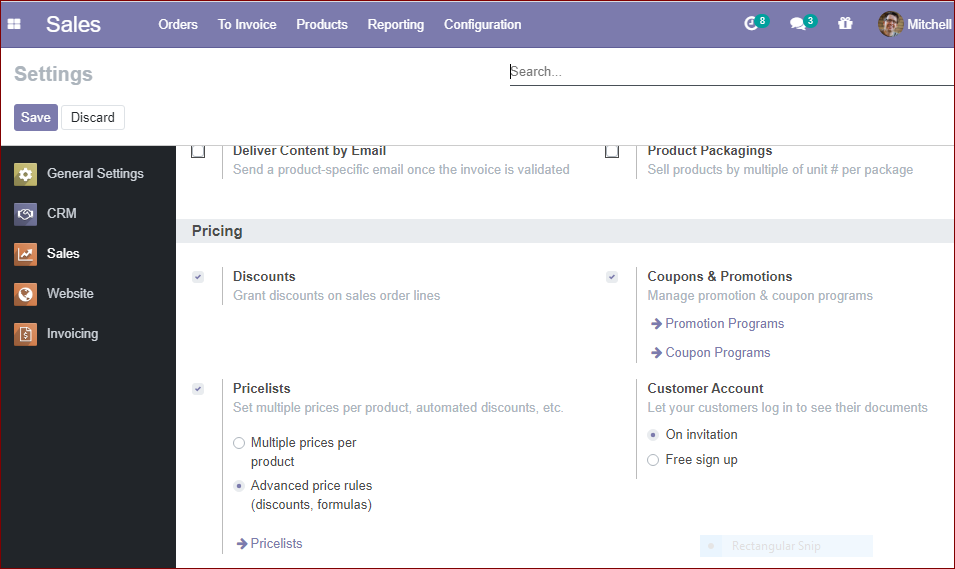This screenshot has height=569, width=955.
Task: Choose the Free sign up radio option
Action: 653,460
